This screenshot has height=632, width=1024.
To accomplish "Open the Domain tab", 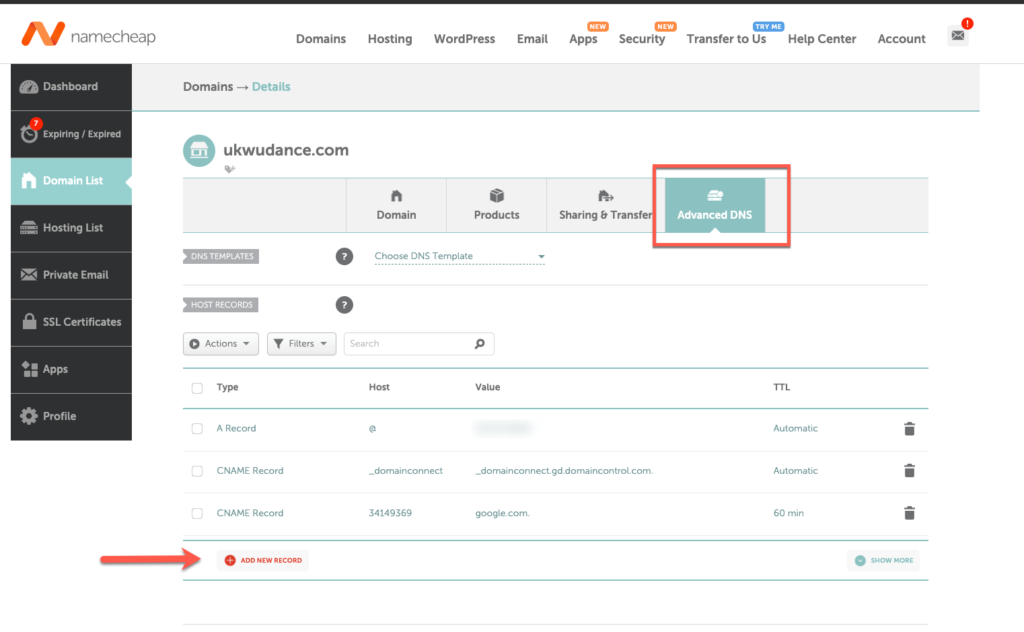I will (x=396, y=206).
